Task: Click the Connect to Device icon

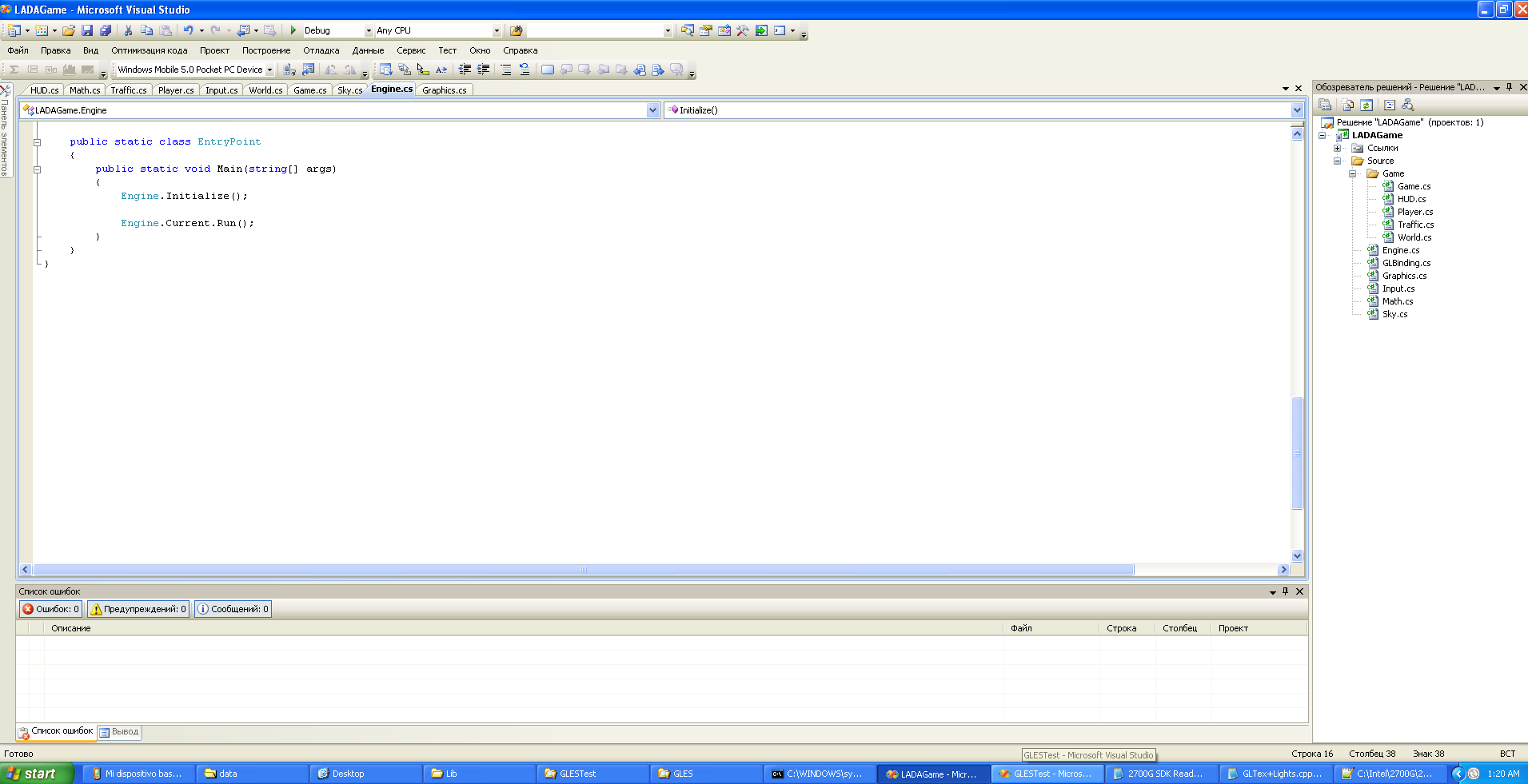Action: (x=289, y=70)
